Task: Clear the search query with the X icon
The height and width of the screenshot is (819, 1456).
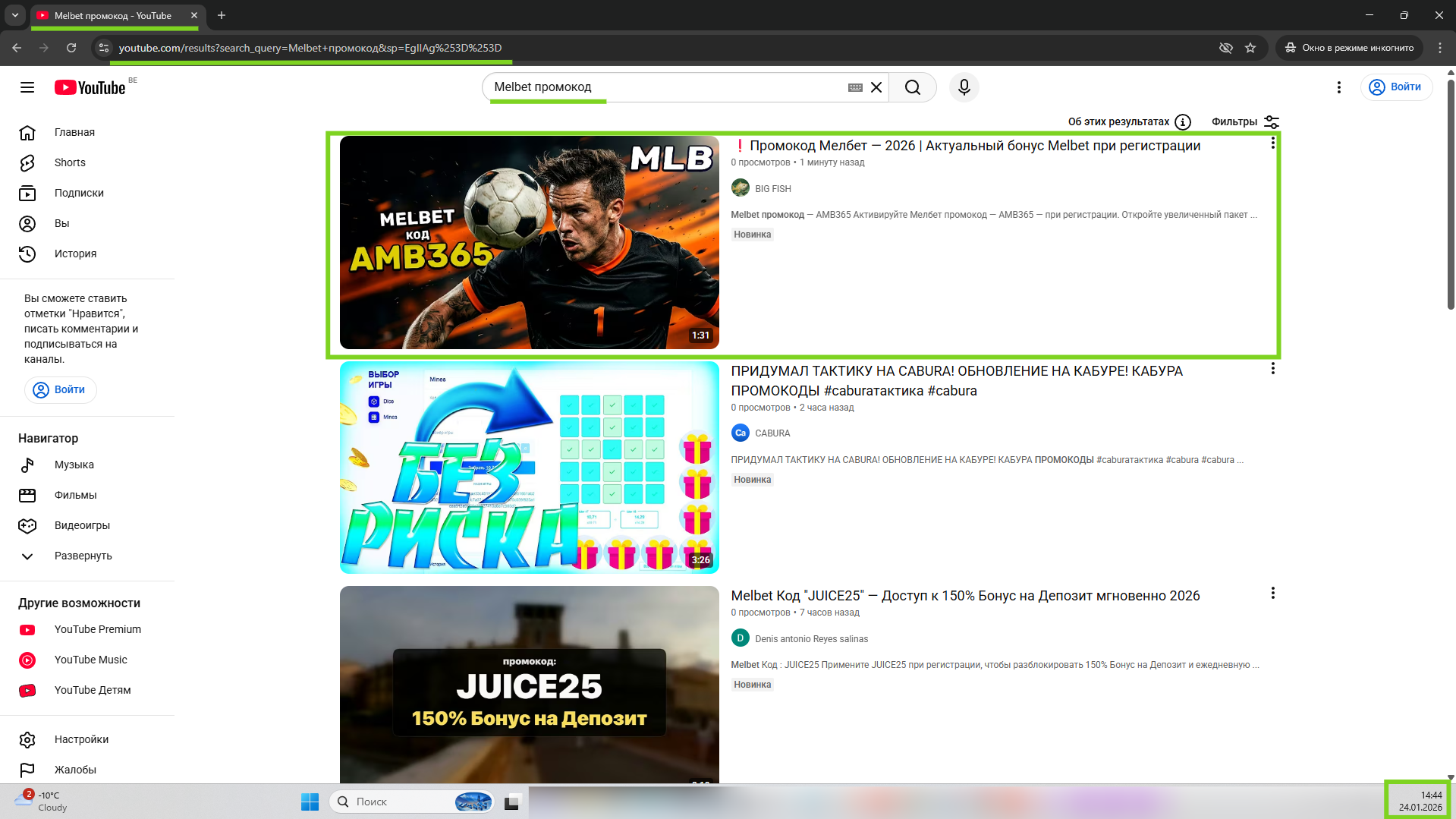Action: [x=876, y=87]
